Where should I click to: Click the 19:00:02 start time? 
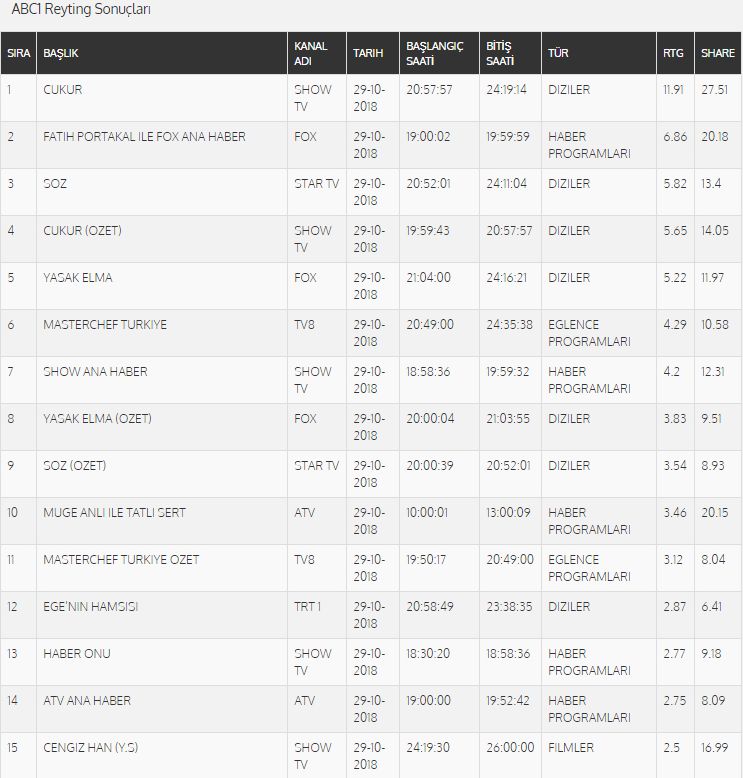click(428, 137)
